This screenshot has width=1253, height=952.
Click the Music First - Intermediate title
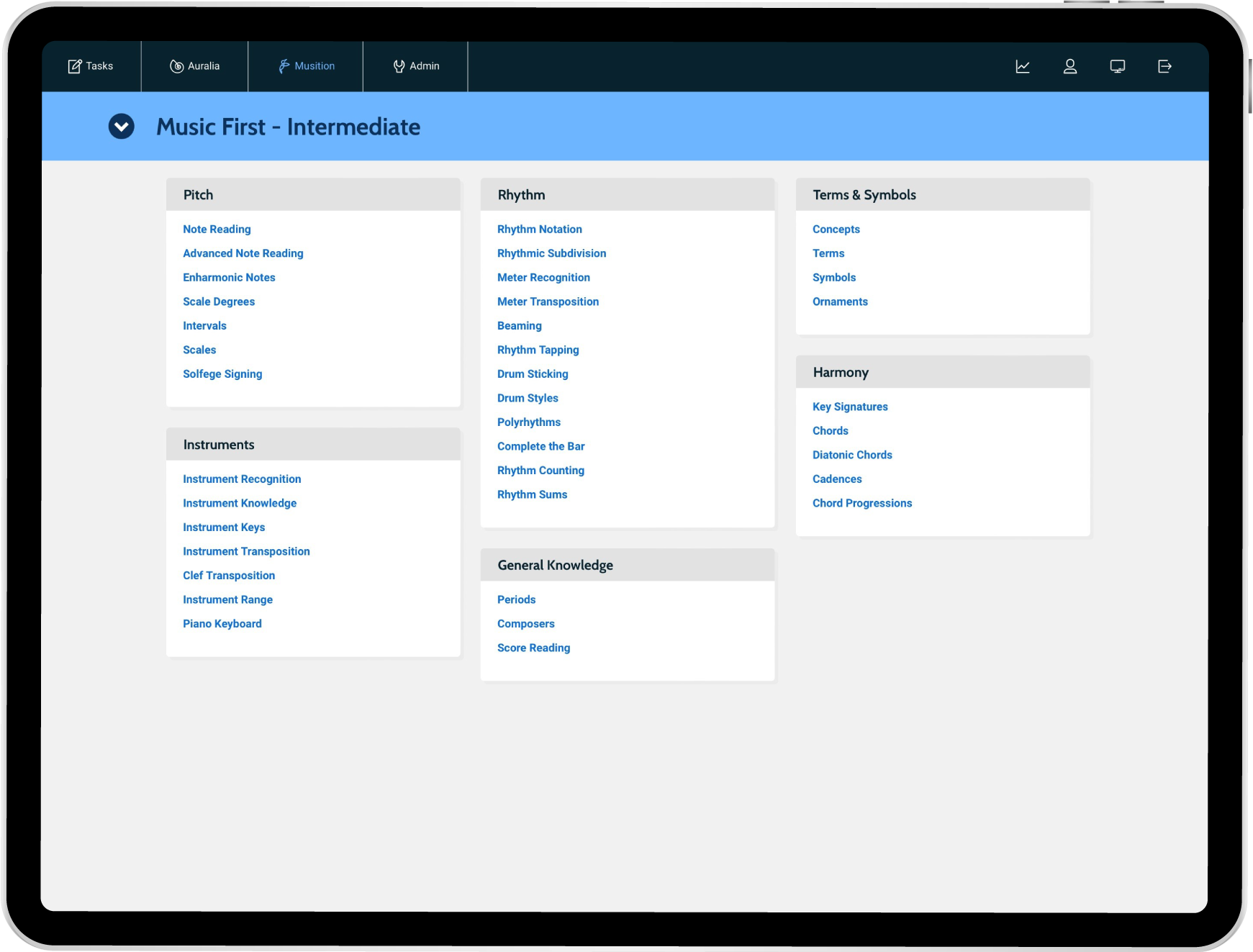tap(288, 127)
